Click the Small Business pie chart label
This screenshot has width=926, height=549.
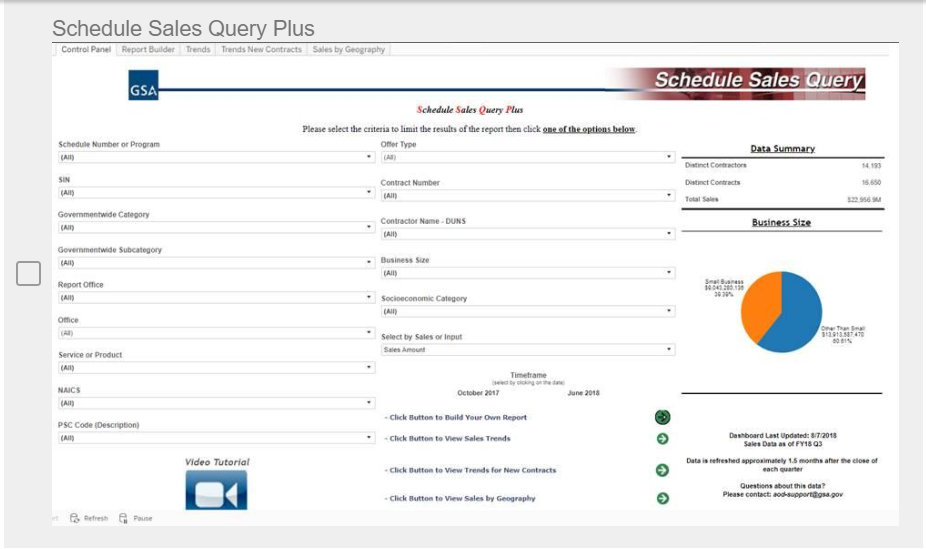click(x=724, y=288)
